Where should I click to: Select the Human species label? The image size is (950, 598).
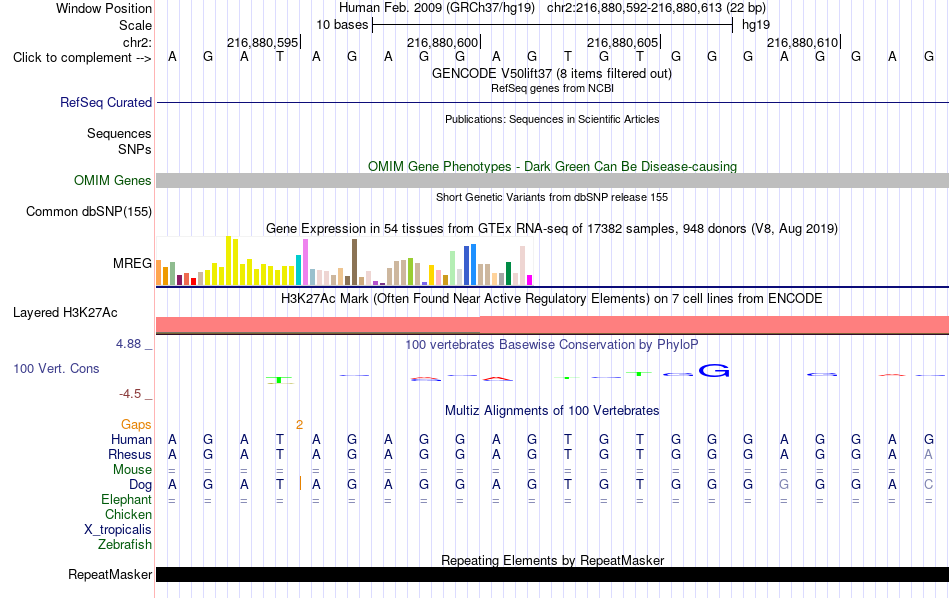131,440
